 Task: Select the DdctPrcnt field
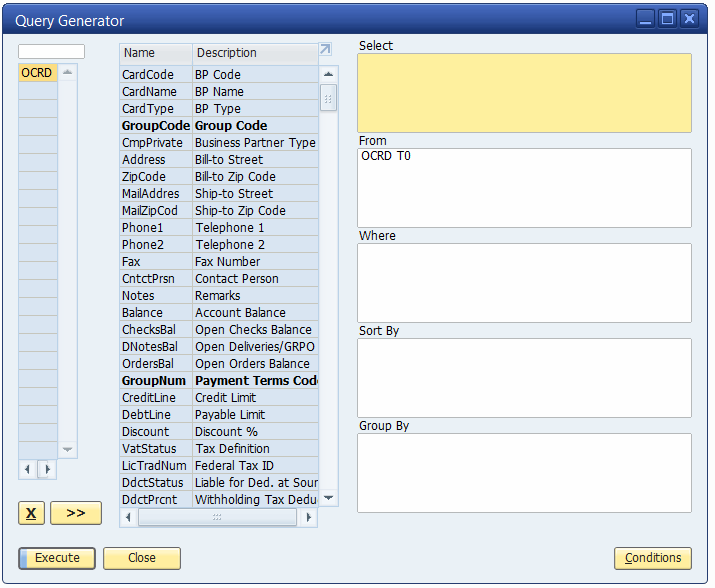(156, 500)
